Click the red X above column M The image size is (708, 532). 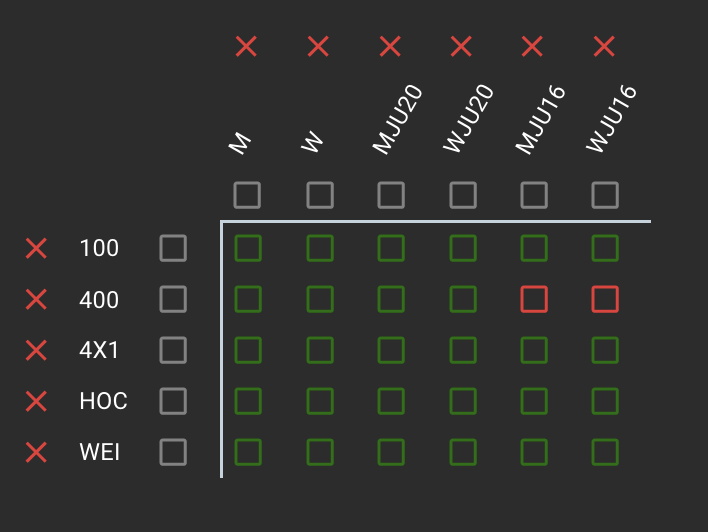pos(246,46)
